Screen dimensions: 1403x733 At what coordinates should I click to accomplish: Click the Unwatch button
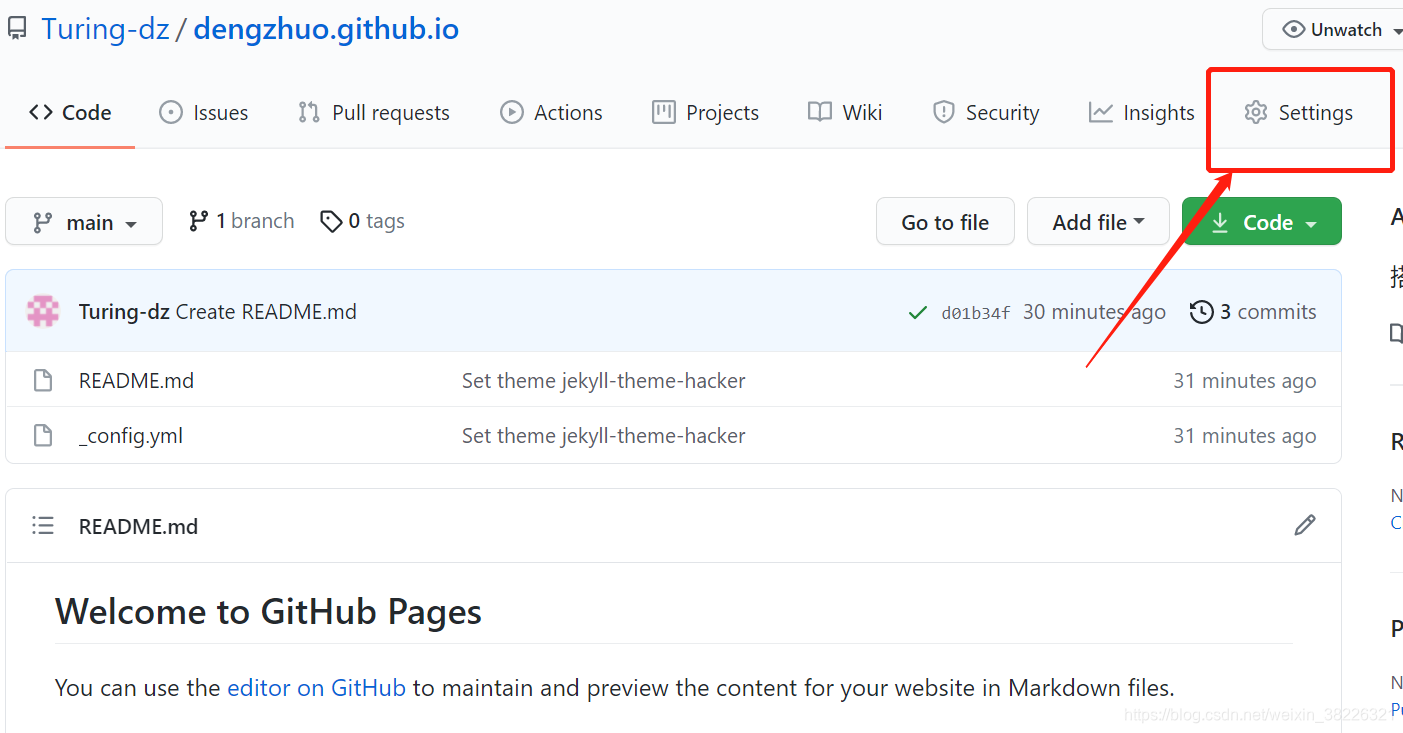[x=1333, y=30]
